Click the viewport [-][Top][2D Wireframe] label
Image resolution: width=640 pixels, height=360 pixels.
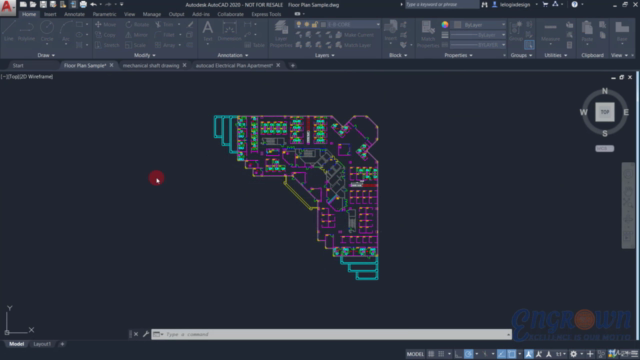tap(27, 76)
